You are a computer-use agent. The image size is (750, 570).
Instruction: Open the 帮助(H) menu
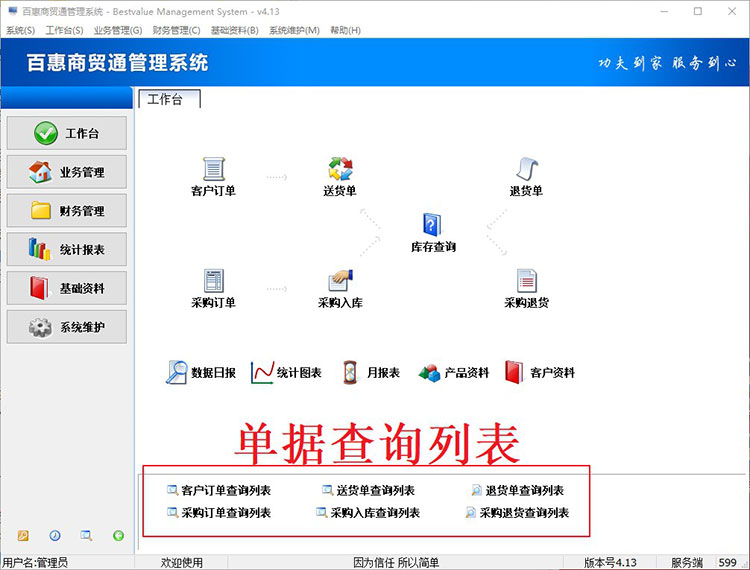click(x=345, y=31)
